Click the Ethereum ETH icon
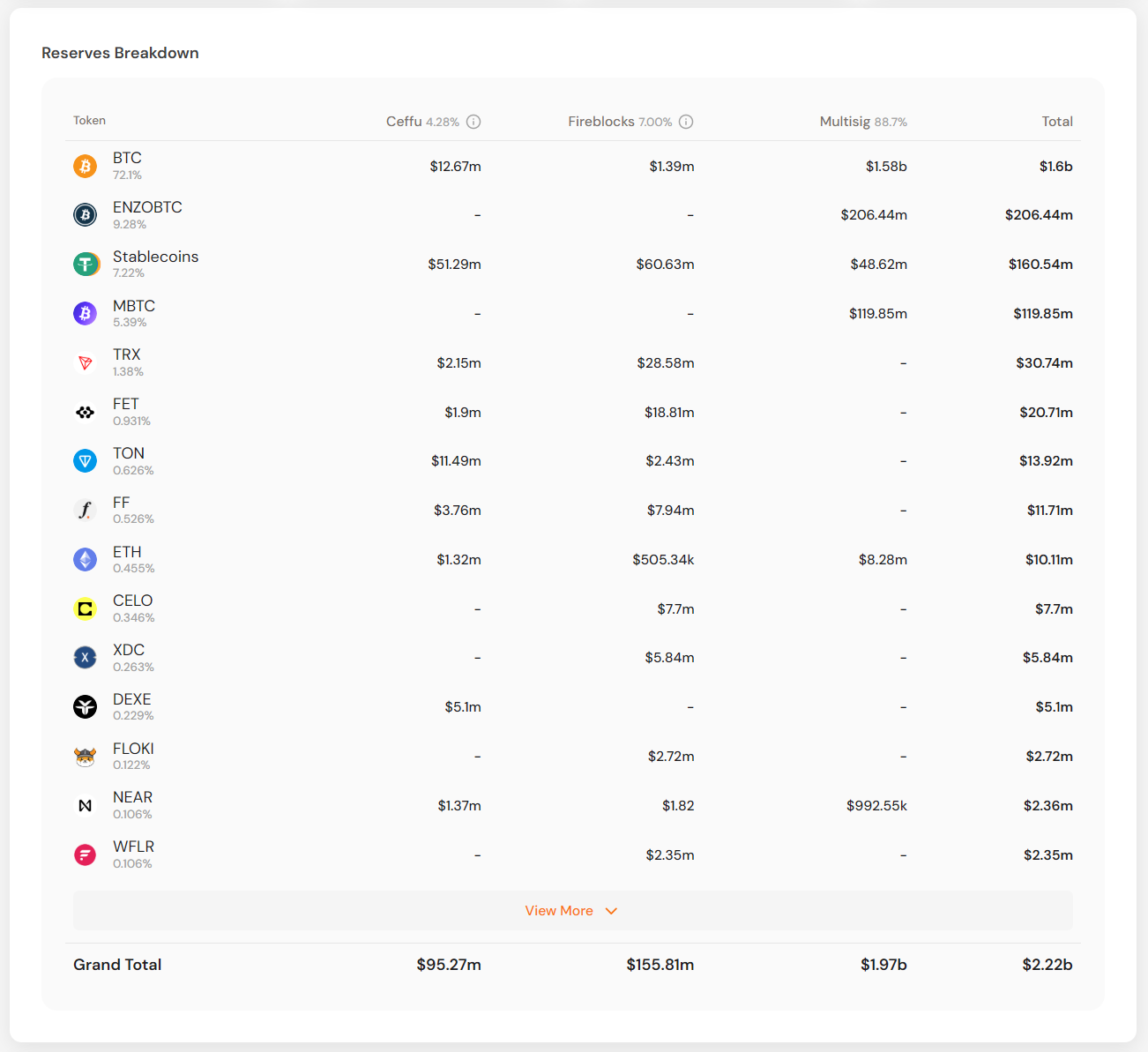 [x=85, y=559]
